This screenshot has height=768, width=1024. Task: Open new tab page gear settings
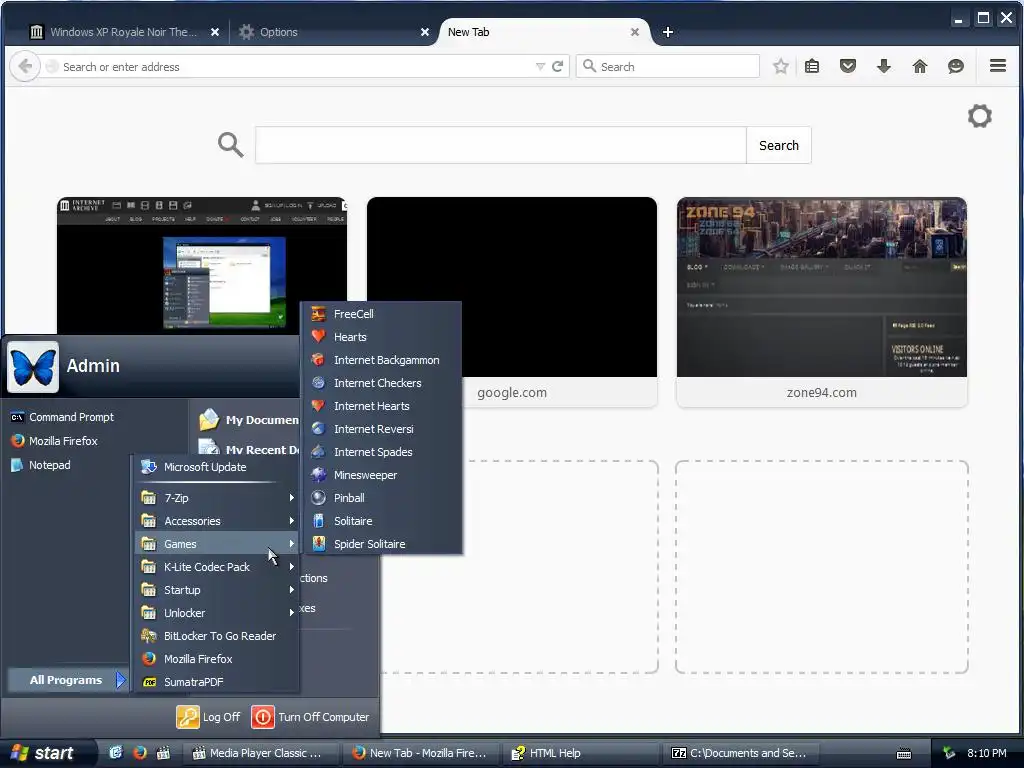coord(979,116)
